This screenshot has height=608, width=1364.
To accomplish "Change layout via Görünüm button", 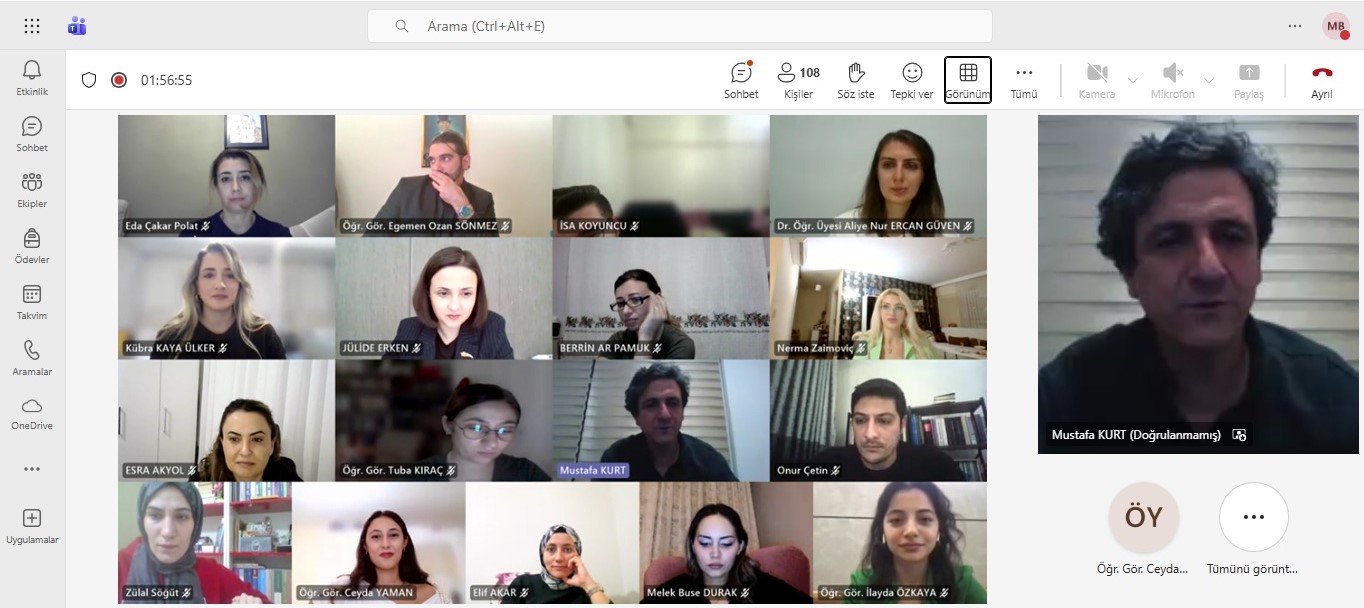I will [x=968, y=80].
